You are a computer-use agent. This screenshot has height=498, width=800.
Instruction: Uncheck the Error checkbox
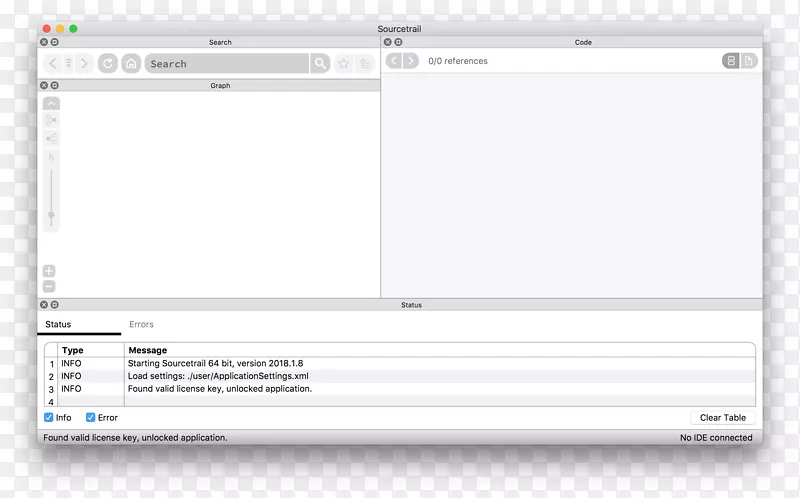click(x=90, y=418)
